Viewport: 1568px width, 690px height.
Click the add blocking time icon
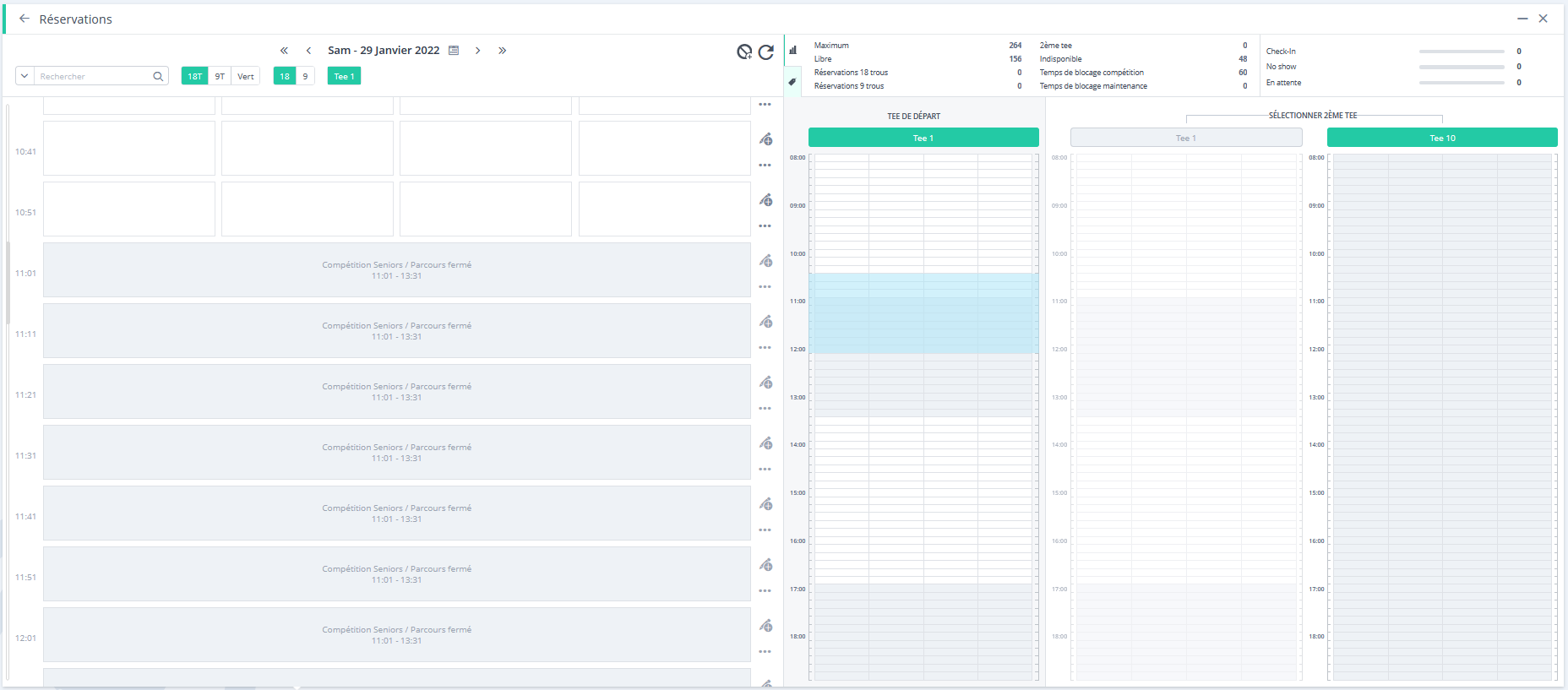point(744,52)
